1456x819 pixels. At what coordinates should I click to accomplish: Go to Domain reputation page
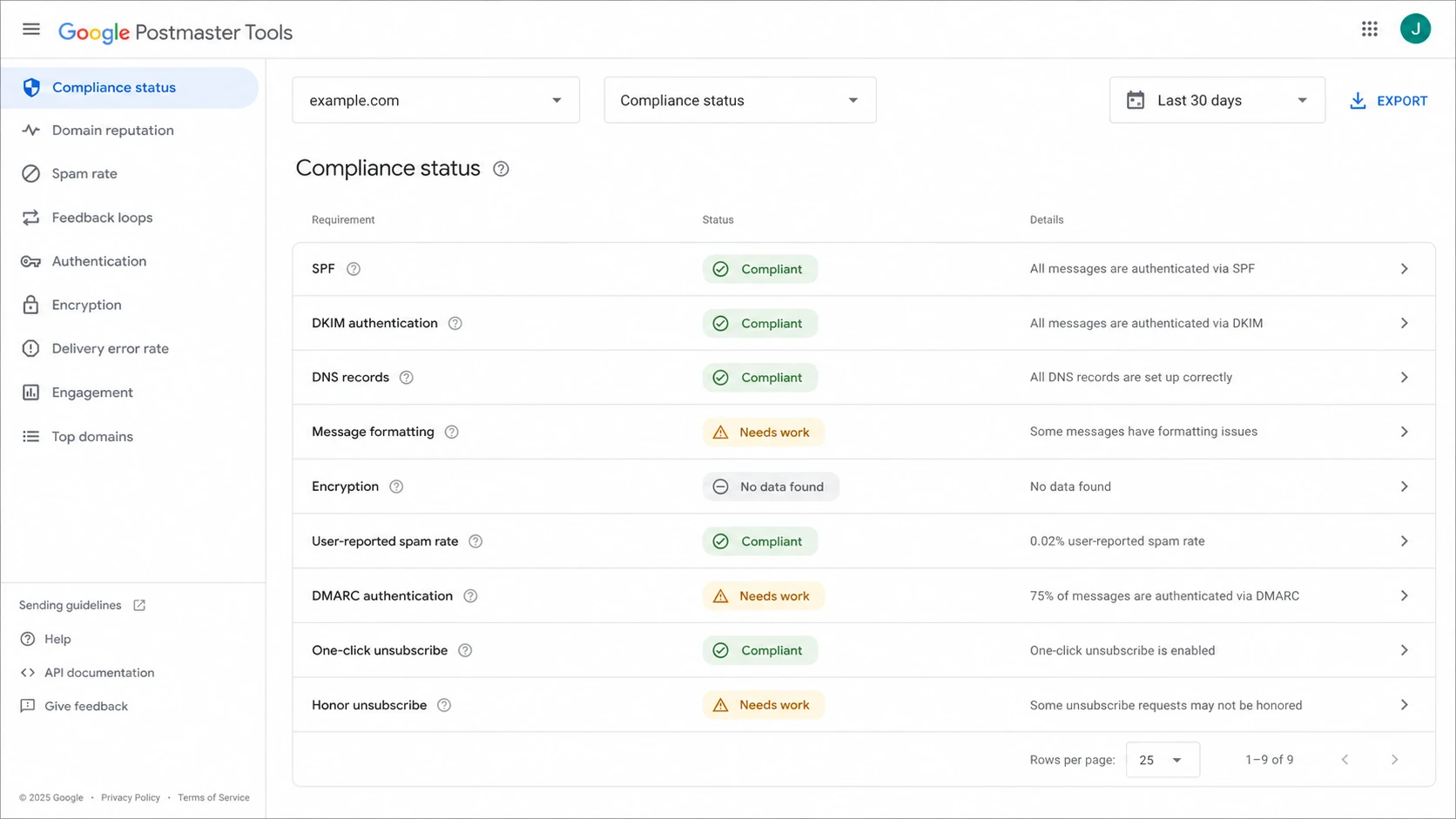click(112, 131)
